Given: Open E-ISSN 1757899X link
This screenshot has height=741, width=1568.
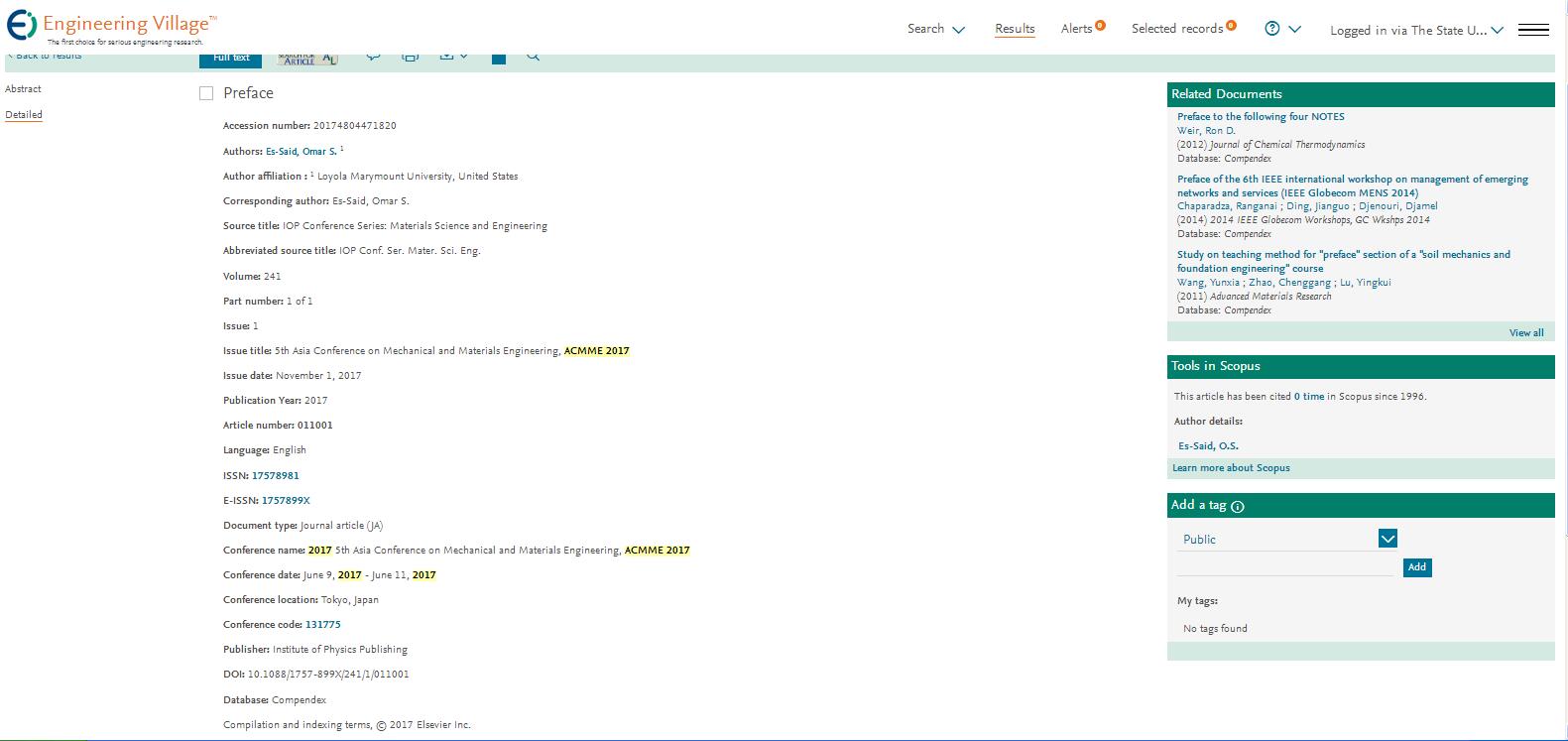Looking at the screenshot, I should [x=286, y=501].
